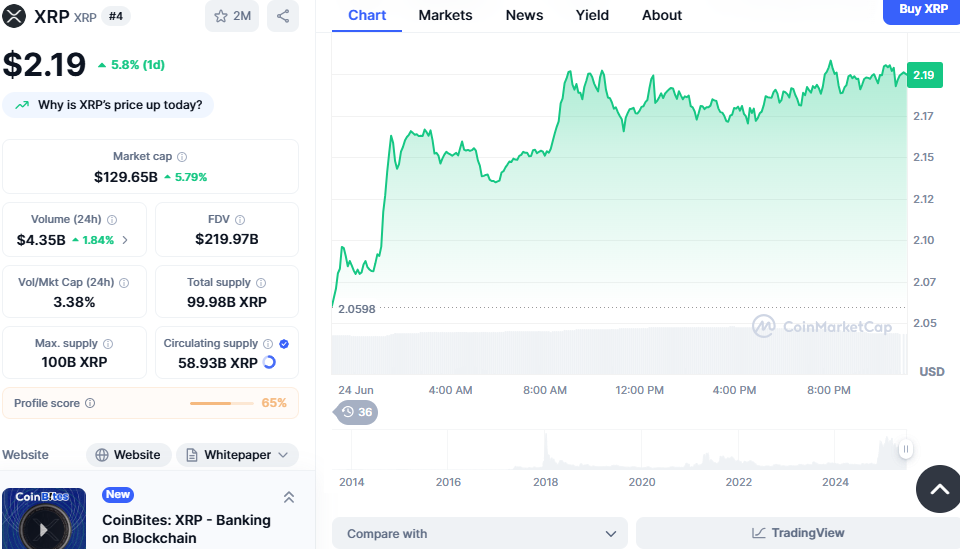This screenshot has width=960, height=549.
Task: Collapse the CoinBites panel with double chevron
Action: coord(289,497)
